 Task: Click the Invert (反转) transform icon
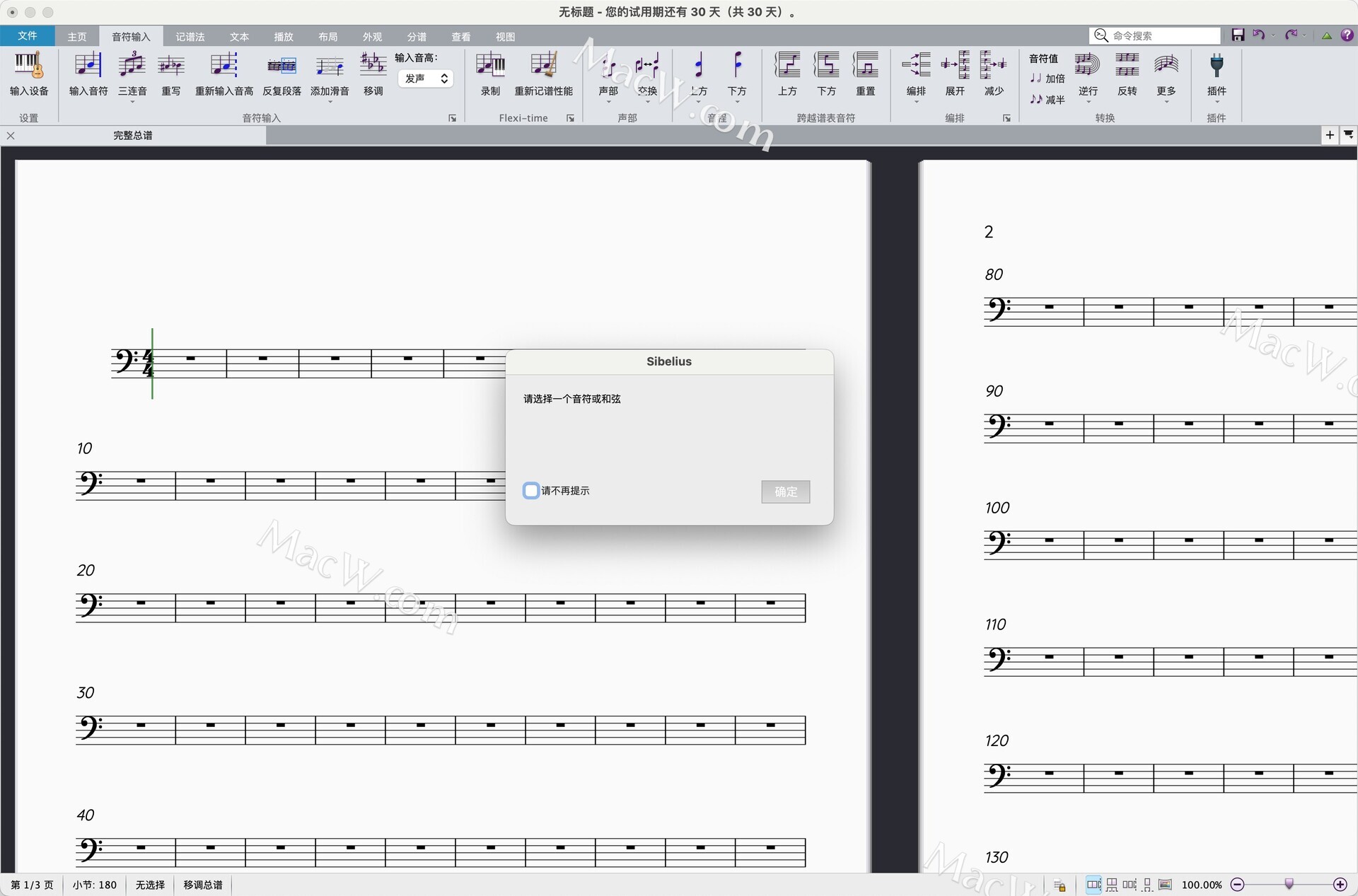(1127, 65)
